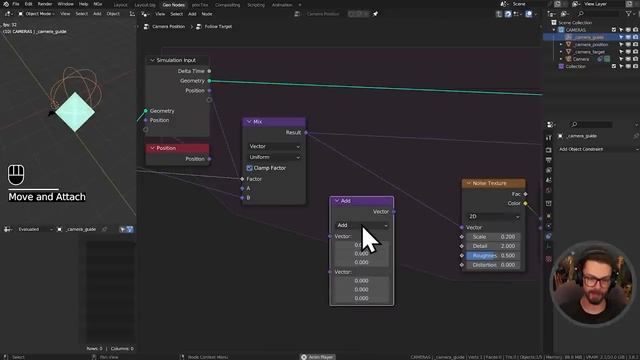Open the Node menu in node editor
Screen dimensions: 640x360
(x=207, y=14)
